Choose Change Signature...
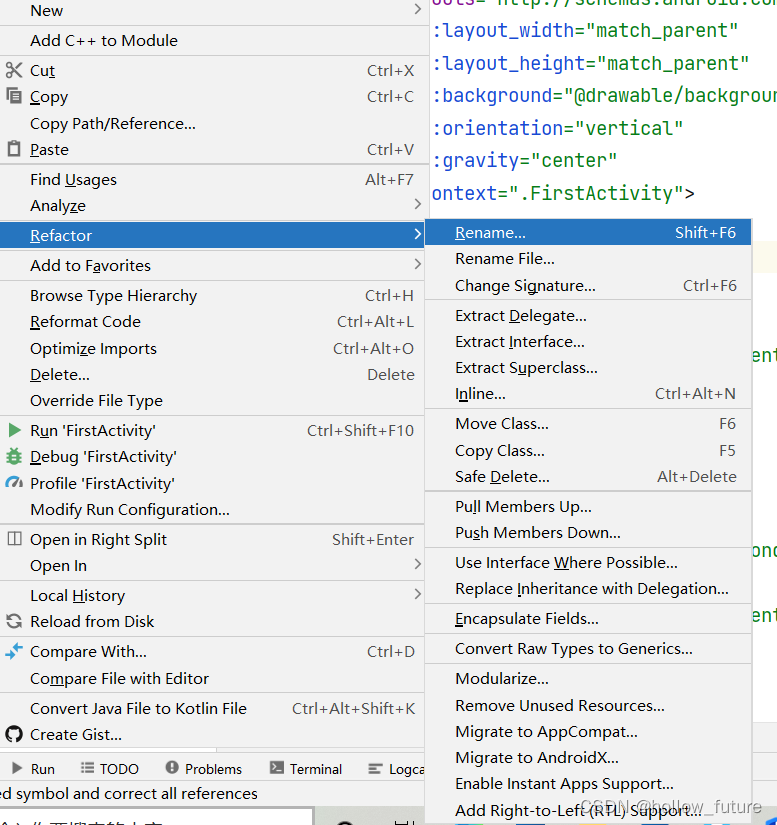 (588, 286)
